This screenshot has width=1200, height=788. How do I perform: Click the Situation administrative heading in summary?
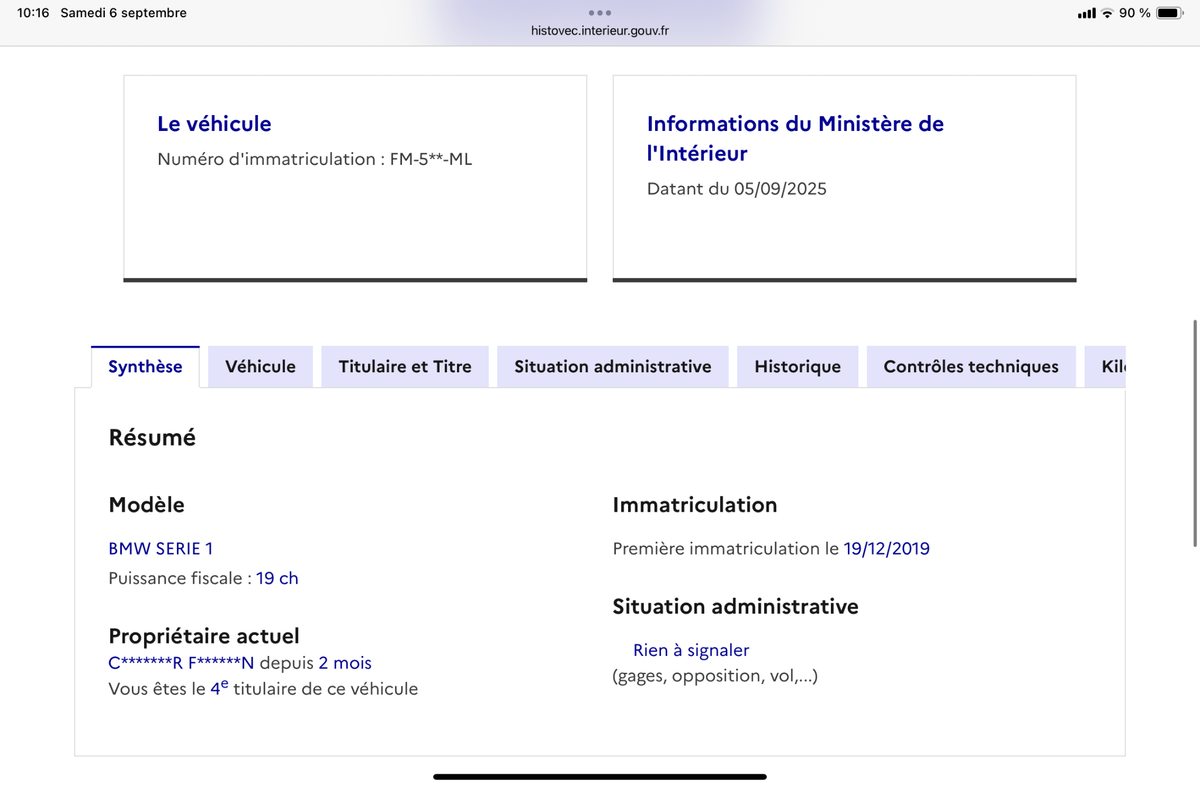tap(735, 606)
